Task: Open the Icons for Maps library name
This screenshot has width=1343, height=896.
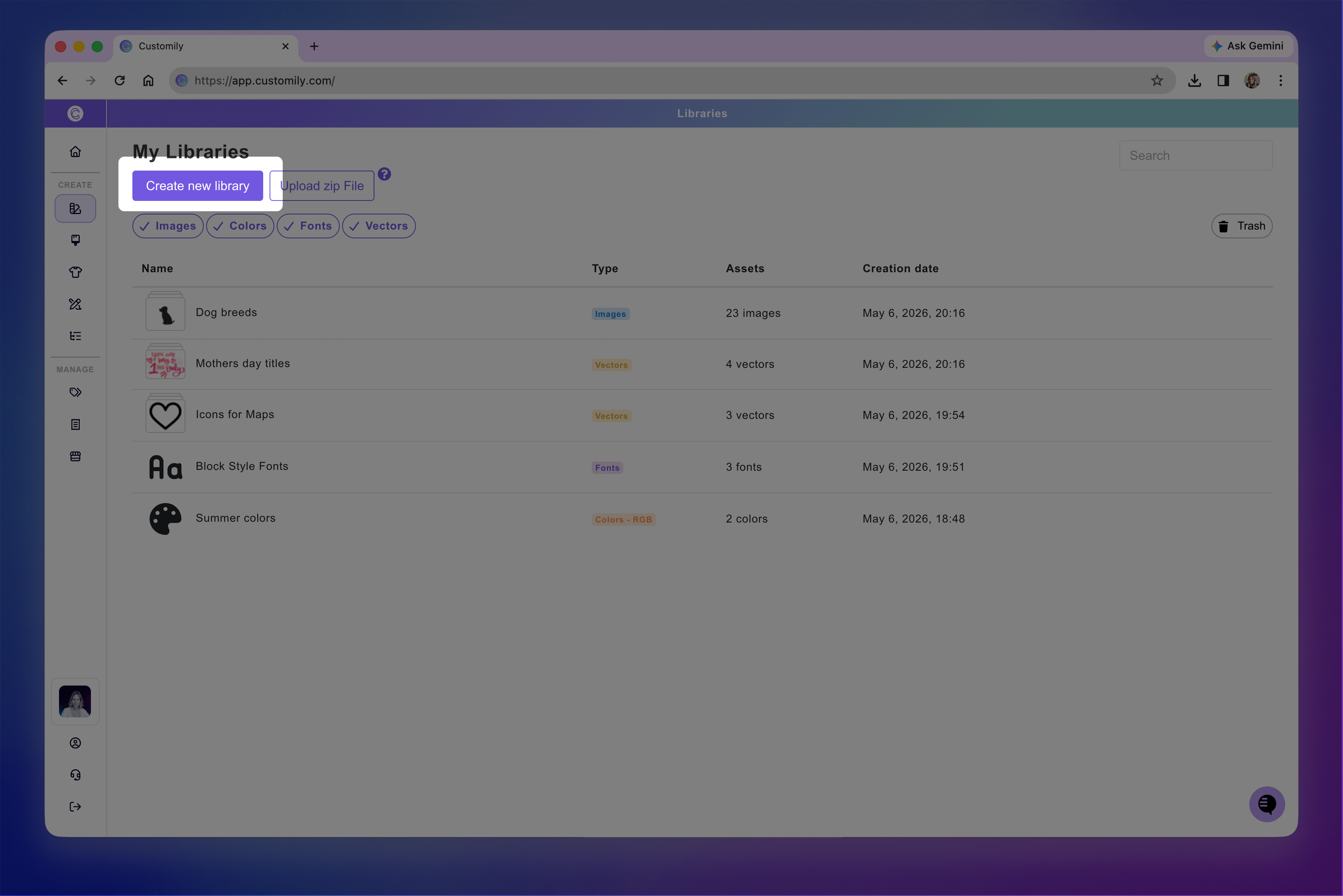Action: (x=235, y=414)
